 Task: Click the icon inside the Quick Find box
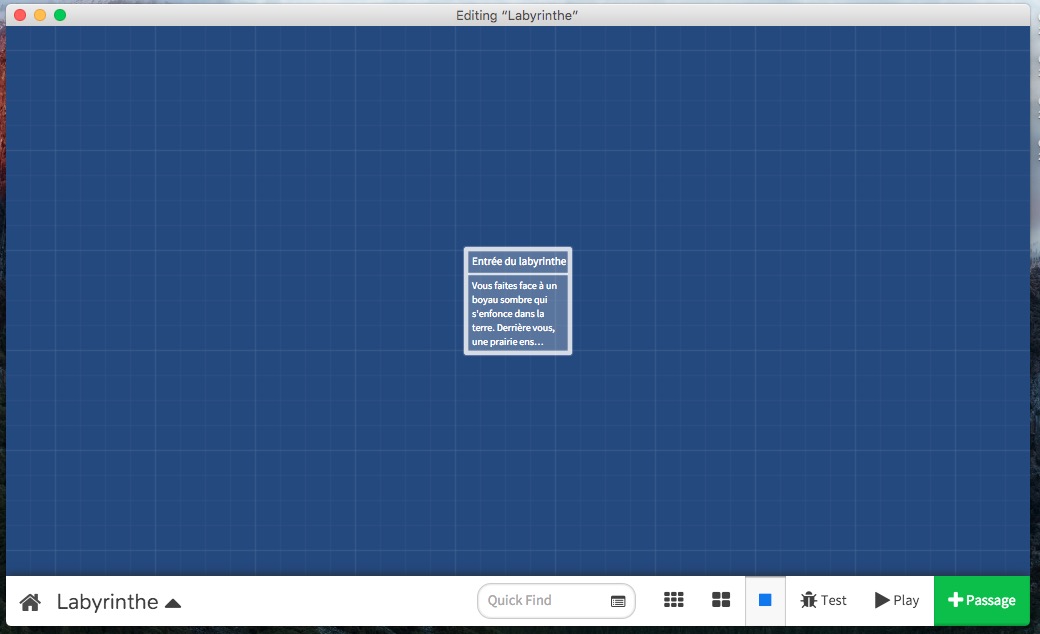(618, 601)
